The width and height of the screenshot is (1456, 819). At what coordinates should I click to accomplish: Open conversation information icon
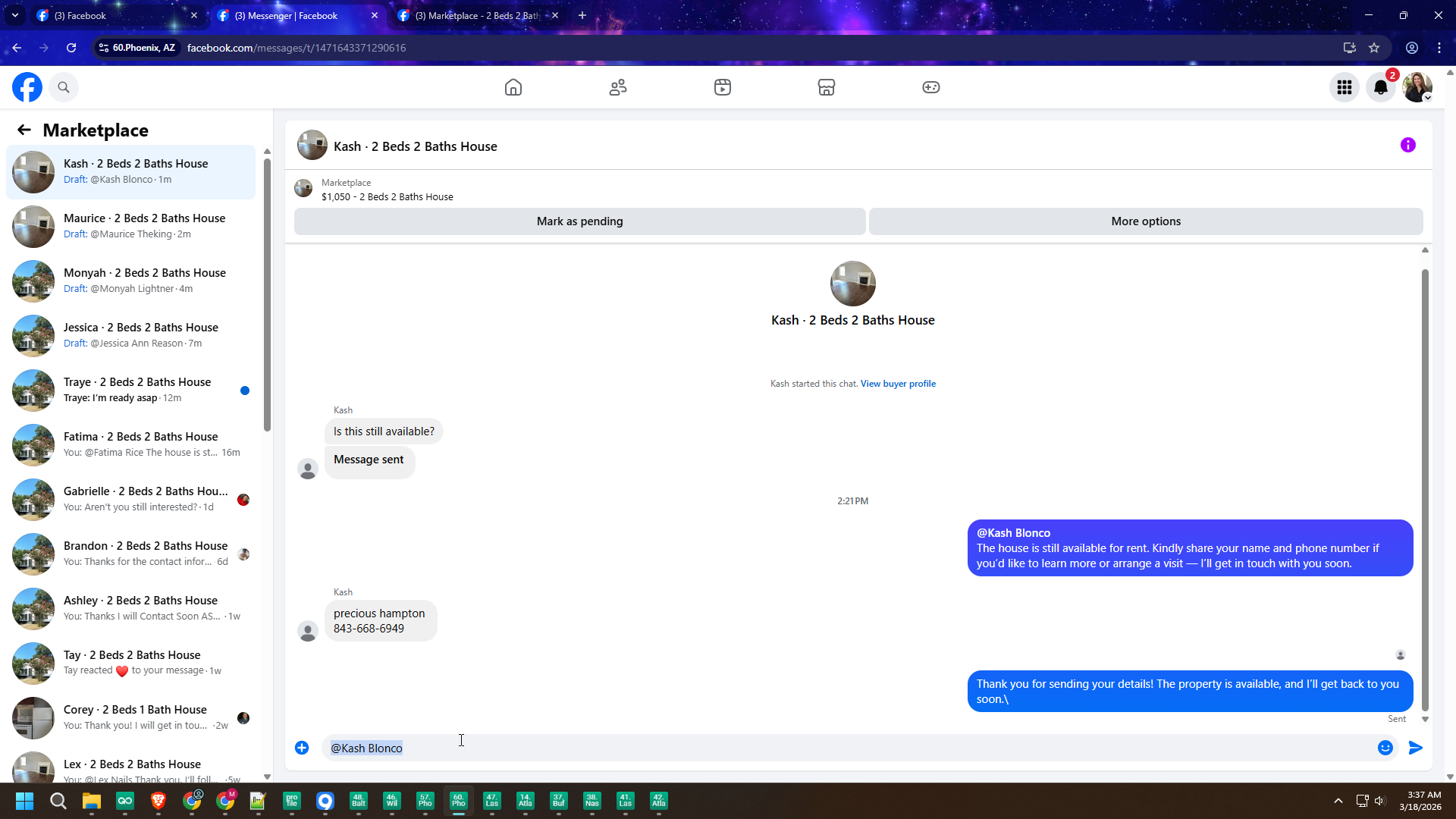point(1408,145)
